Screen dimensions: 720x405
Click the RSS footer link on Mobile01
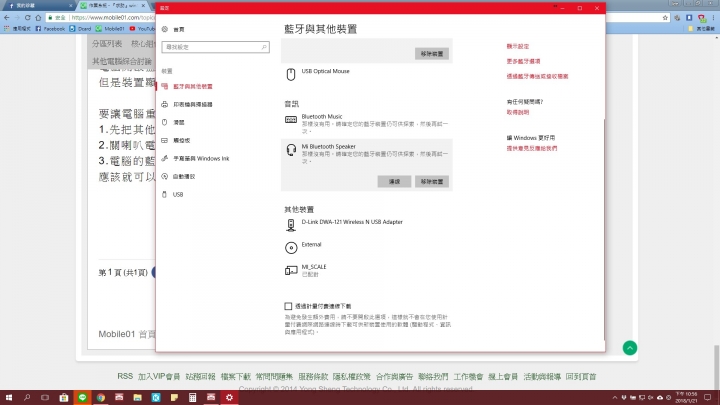(125, 376)
